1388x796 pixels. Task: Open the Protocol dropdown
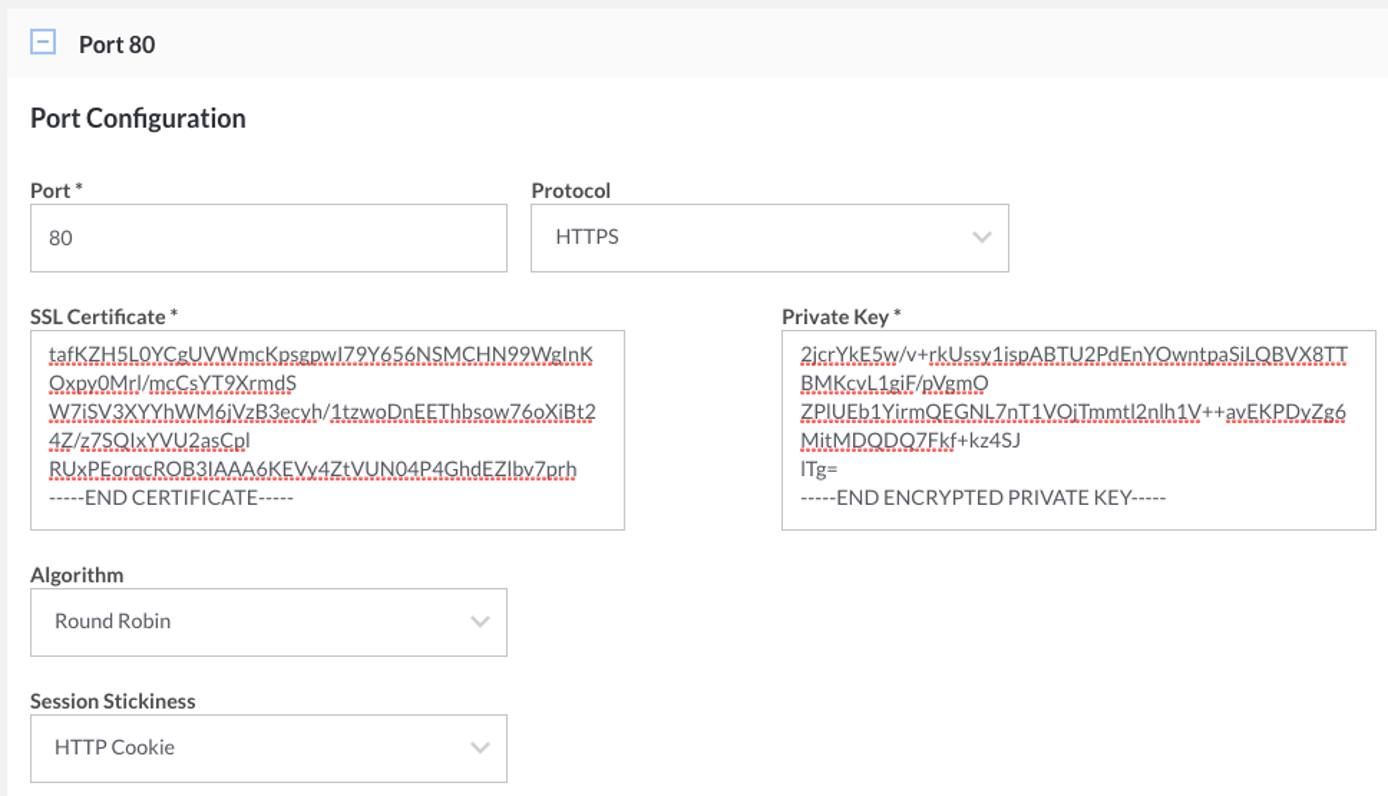770,237
